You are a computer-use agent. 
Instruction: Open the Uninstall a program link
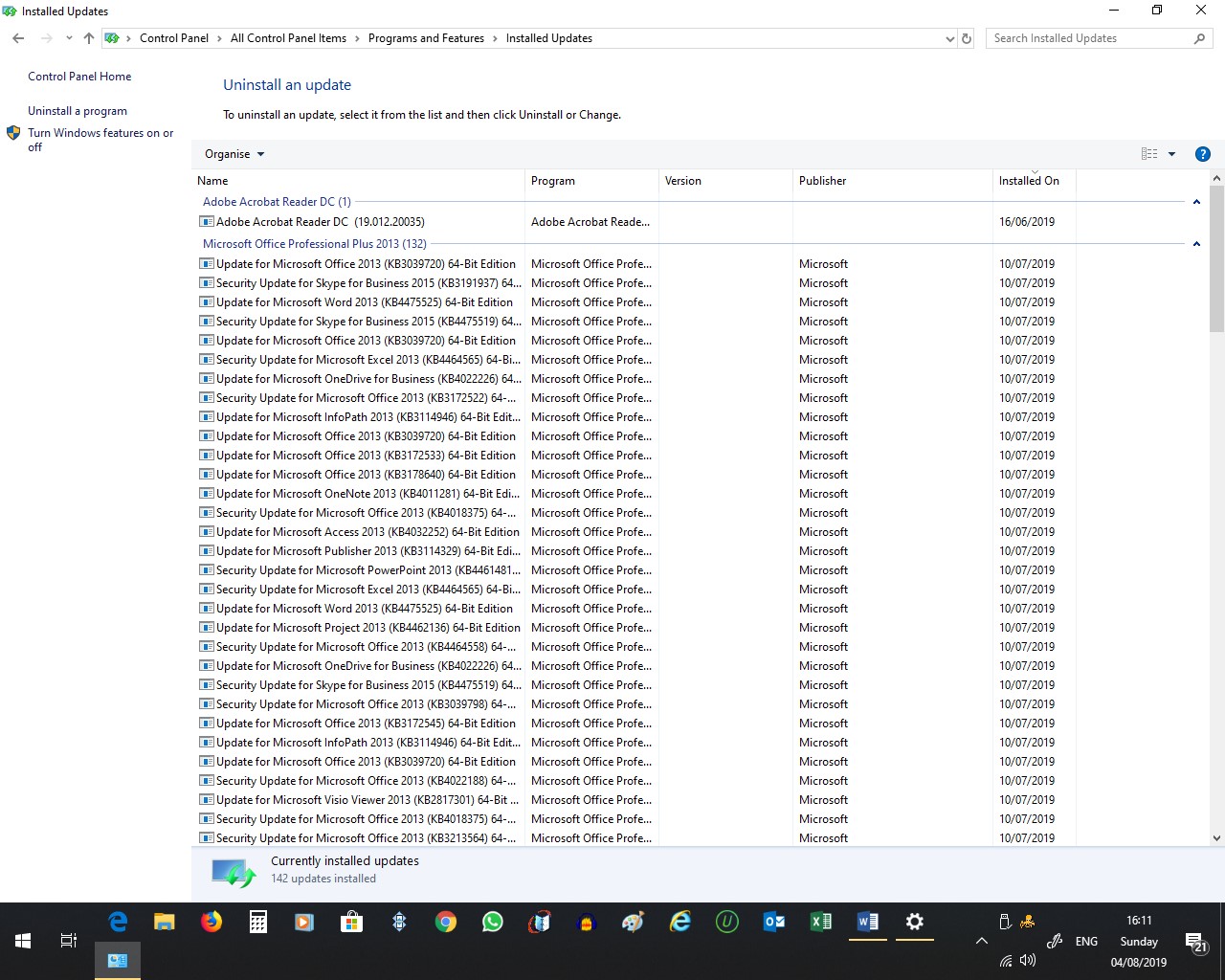point(78,111)
